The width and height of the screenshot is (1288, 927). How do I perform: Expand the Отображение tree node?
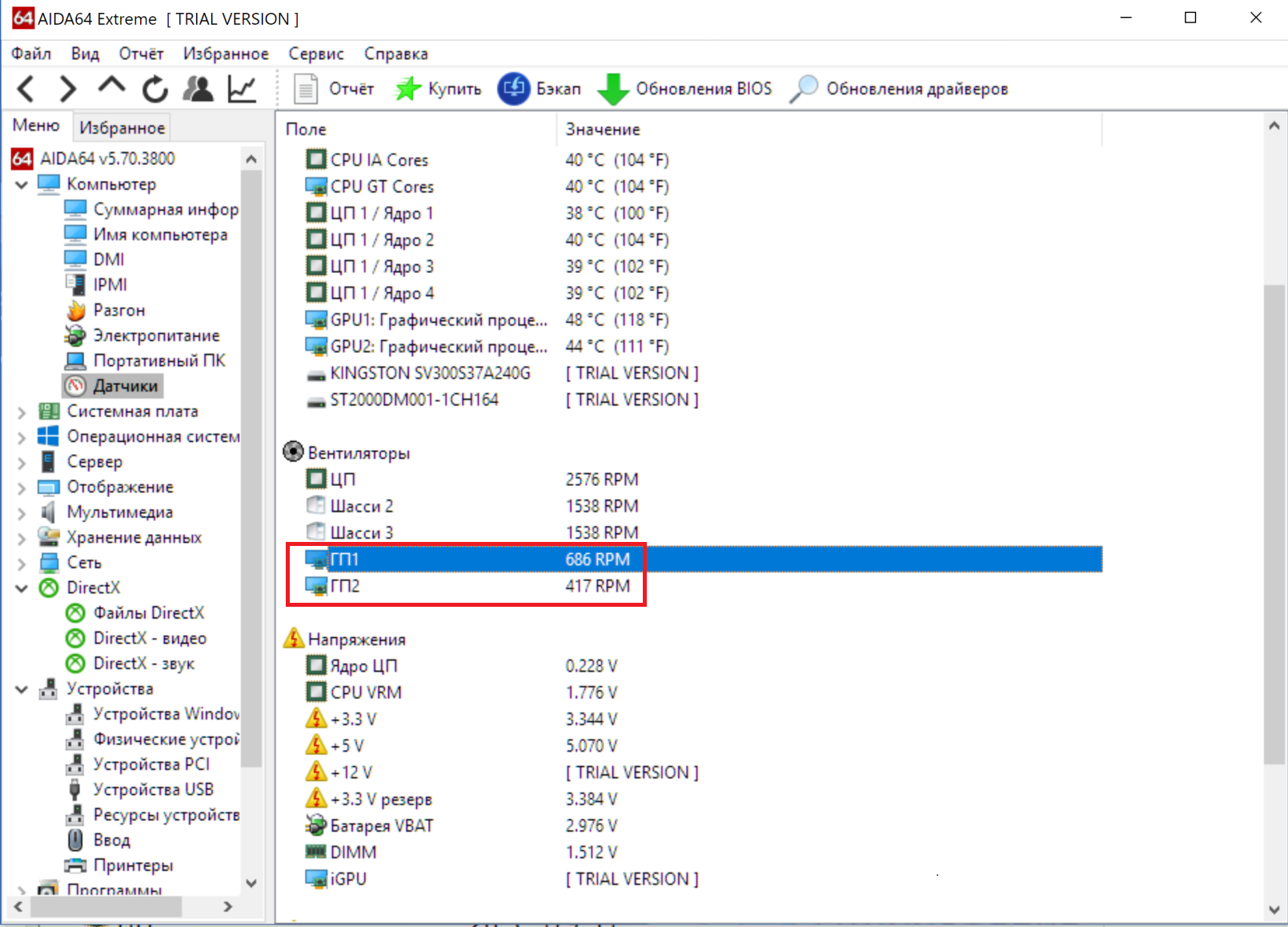coord(22,488)
